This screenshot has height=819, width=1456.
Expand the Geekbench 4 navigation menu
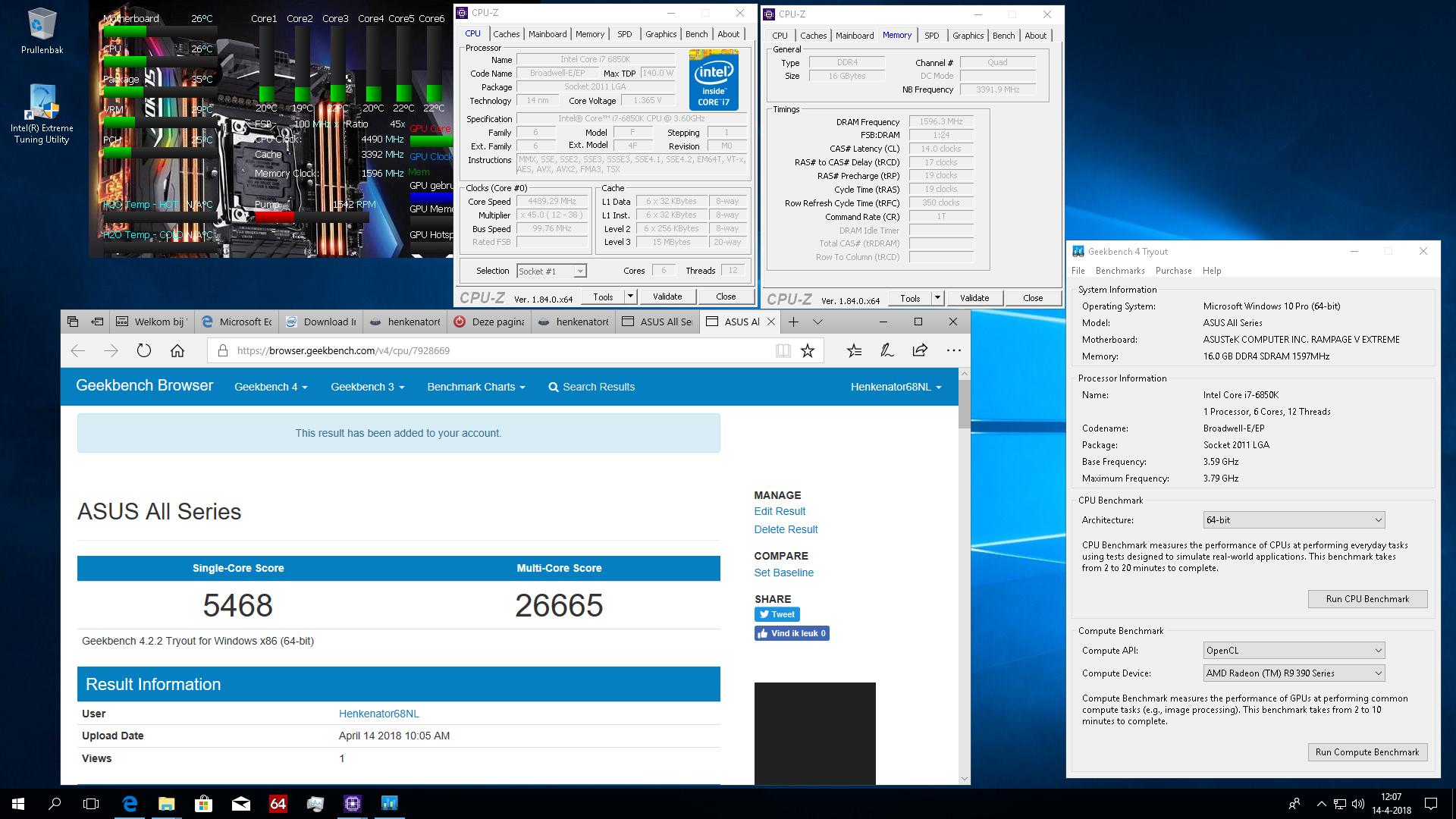pos(271,387)
